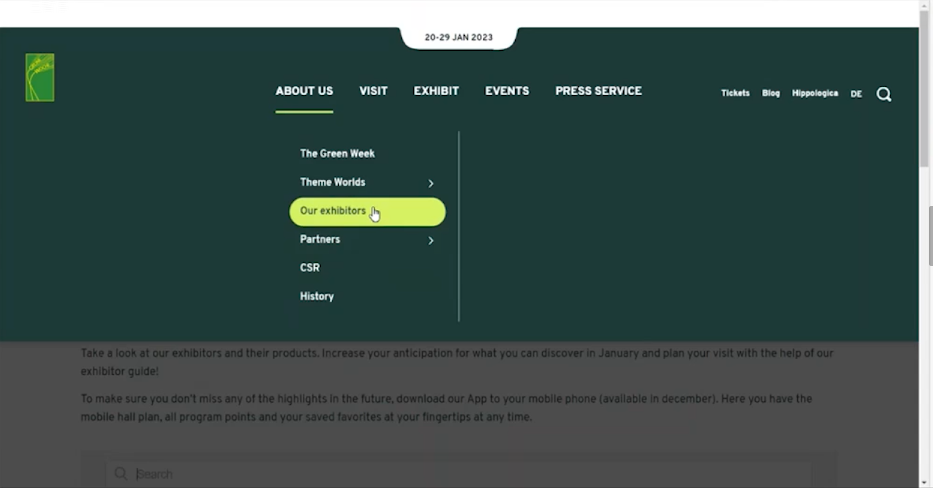This screenshot has width=933, height=488.
Task: Expand the Theme Worlds submenu arrow
Action: click(431, 183)
